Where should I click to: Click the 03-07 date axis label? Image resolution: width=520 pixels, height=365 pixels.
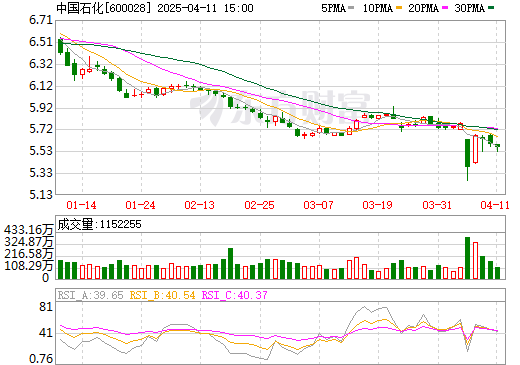(318, 205)
